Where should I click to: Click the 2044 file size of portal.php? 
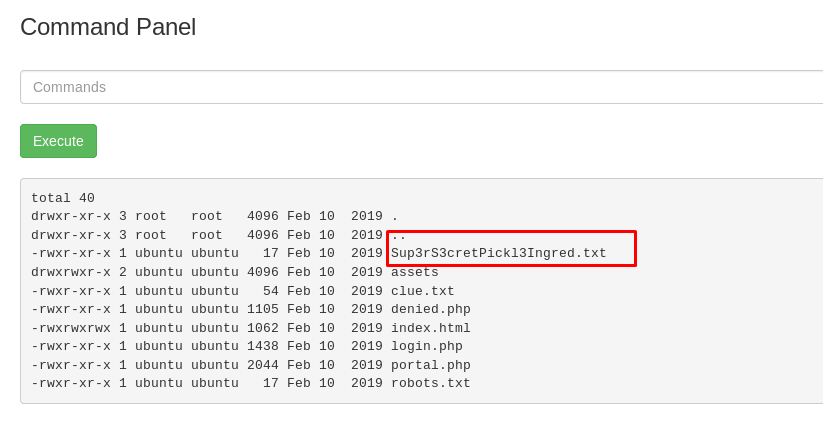pos(263,365)
